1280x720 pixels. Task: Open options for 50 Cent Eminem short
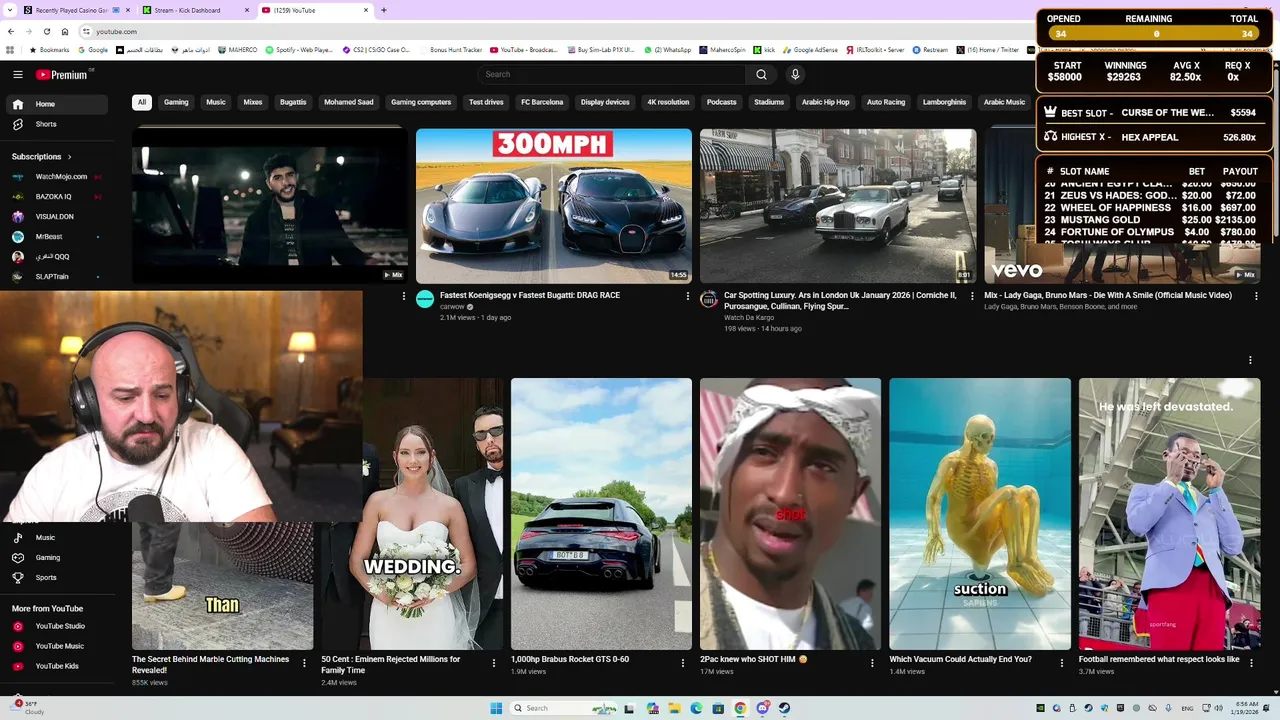tap(494, 663)
